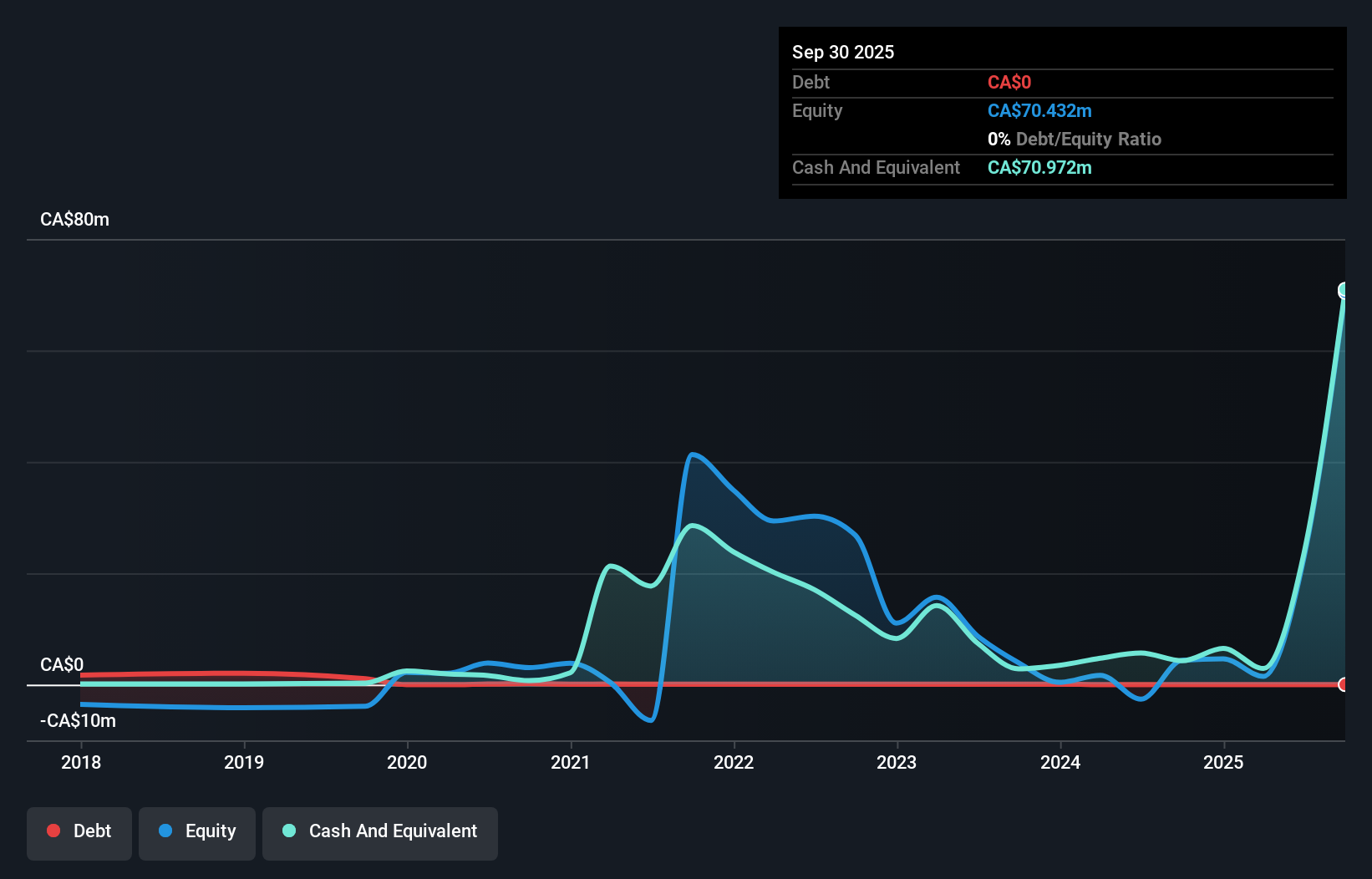Click the blue Equity legend dot
1372x879 pixels.
(165, 831)
